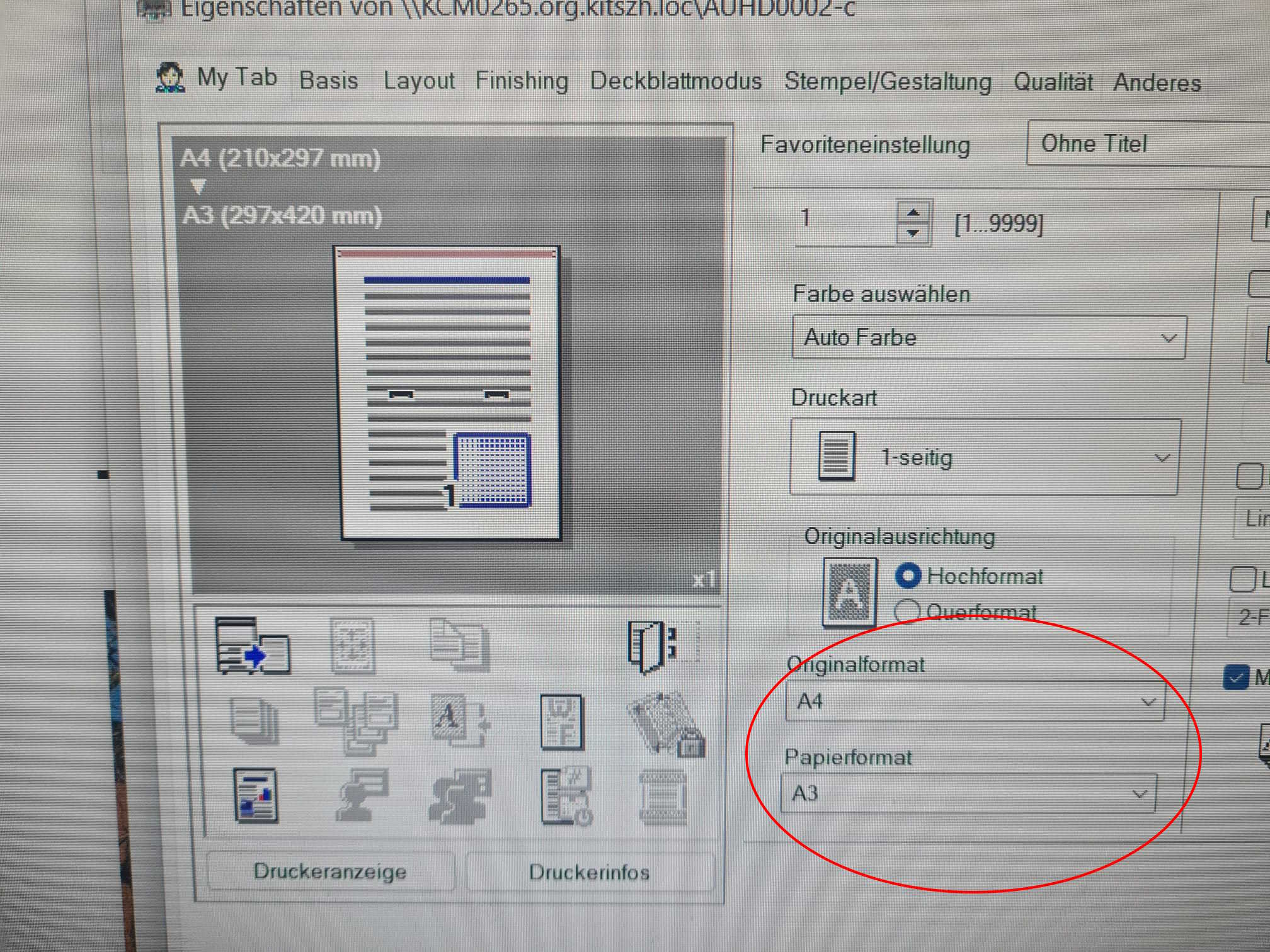Toggle the checked blue checkbox on right edge
Image resolution: width=1270 pixels, height=952 pixels.
point(1235,677)
